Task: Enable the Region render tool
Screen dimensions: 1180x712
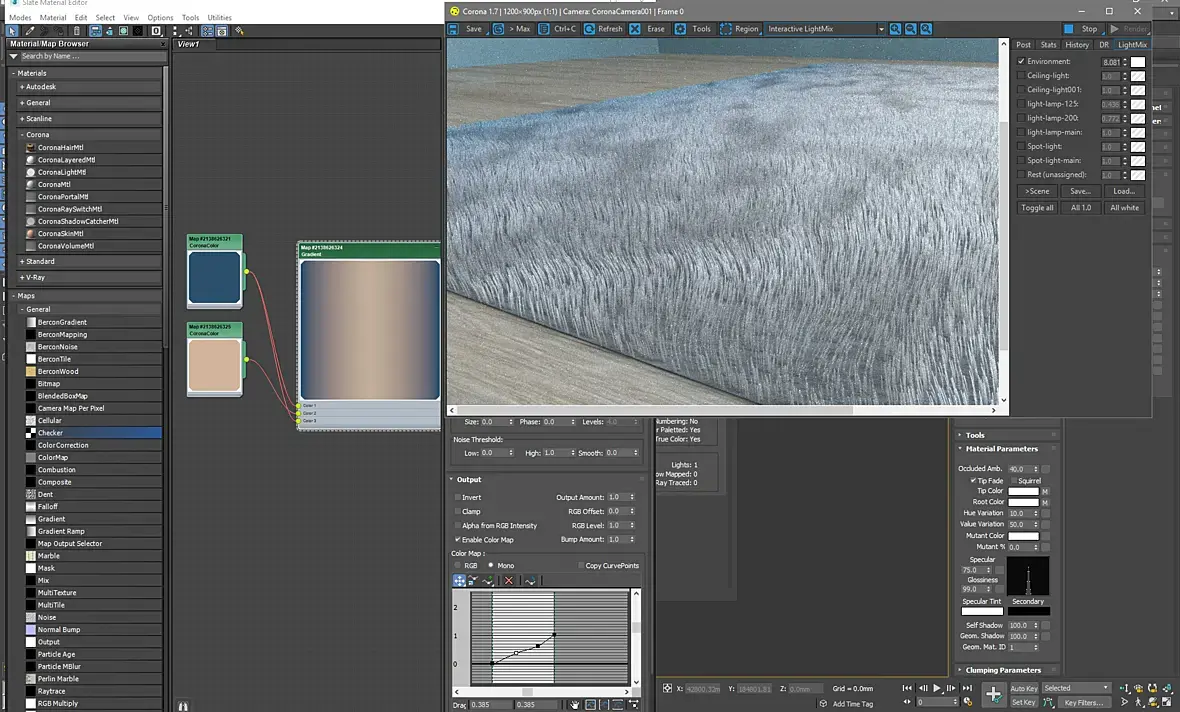Action: (x=725, y=29)
